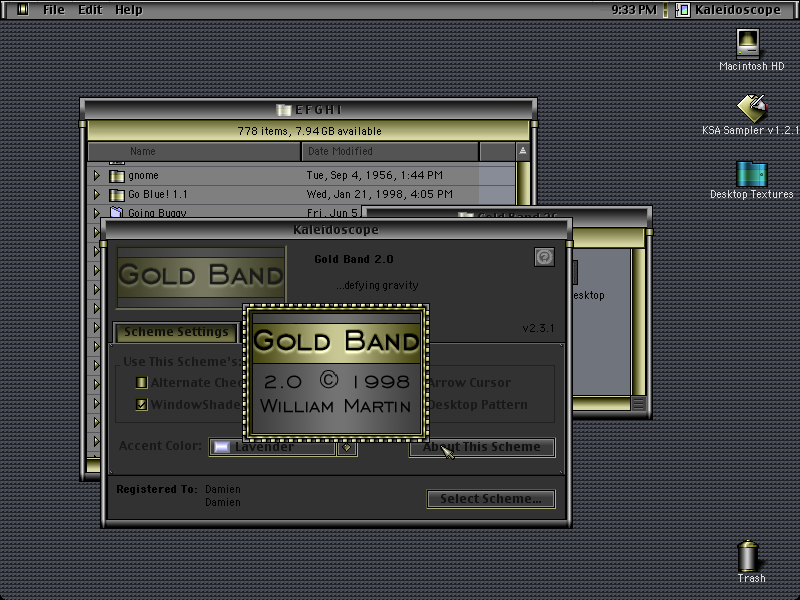Click the 'Gold Band 2.0' scheme name text
This screenshot has height=600, width=800.
click(354, 259)
